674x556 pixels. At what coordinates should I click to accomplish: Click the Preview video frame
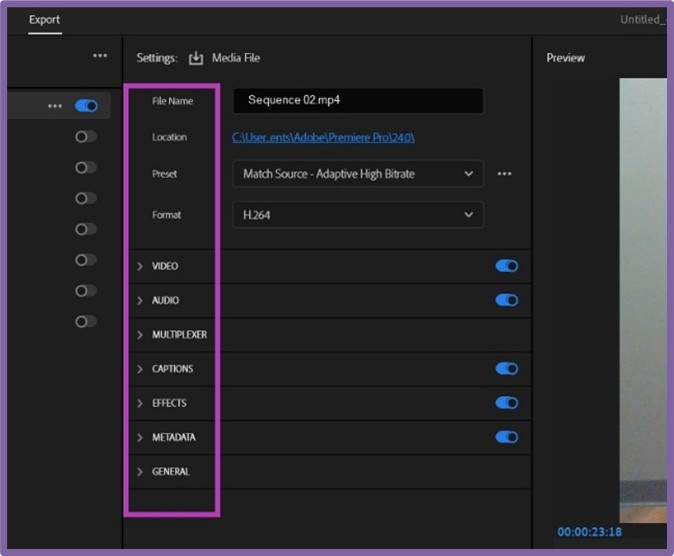tap(643, 300)
